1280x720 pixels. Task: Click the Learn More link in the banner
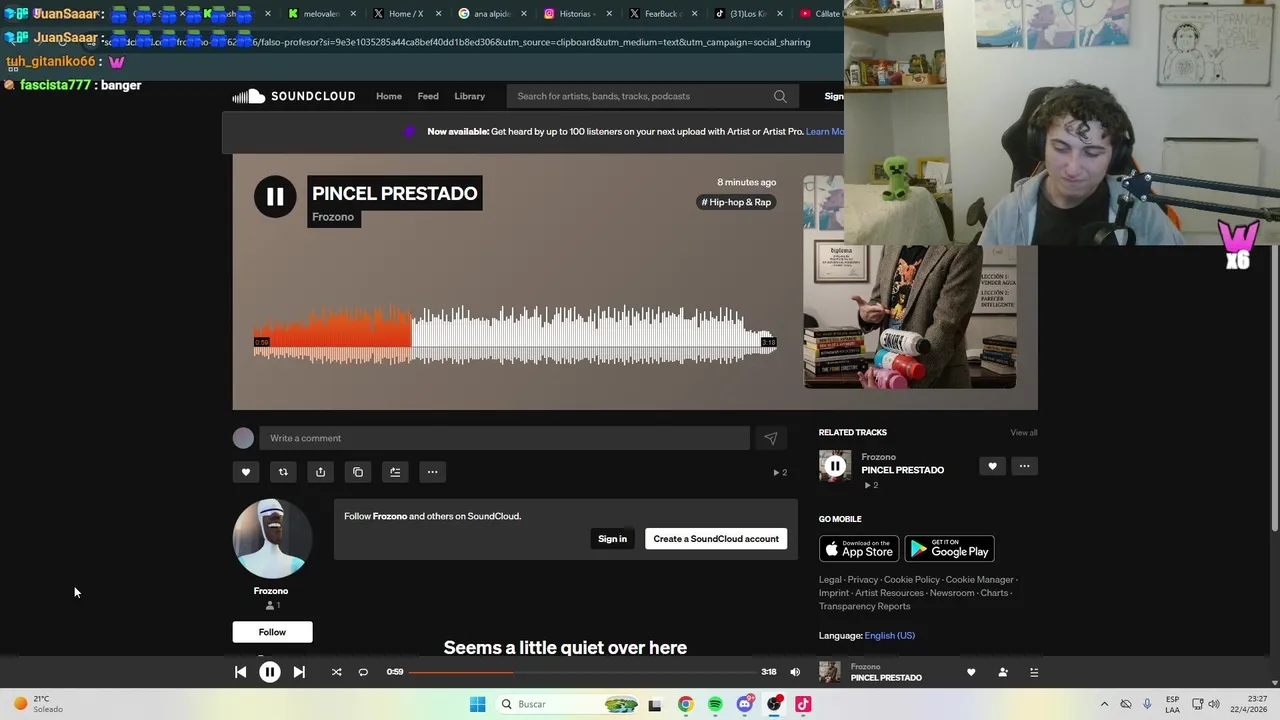(824, 131)
